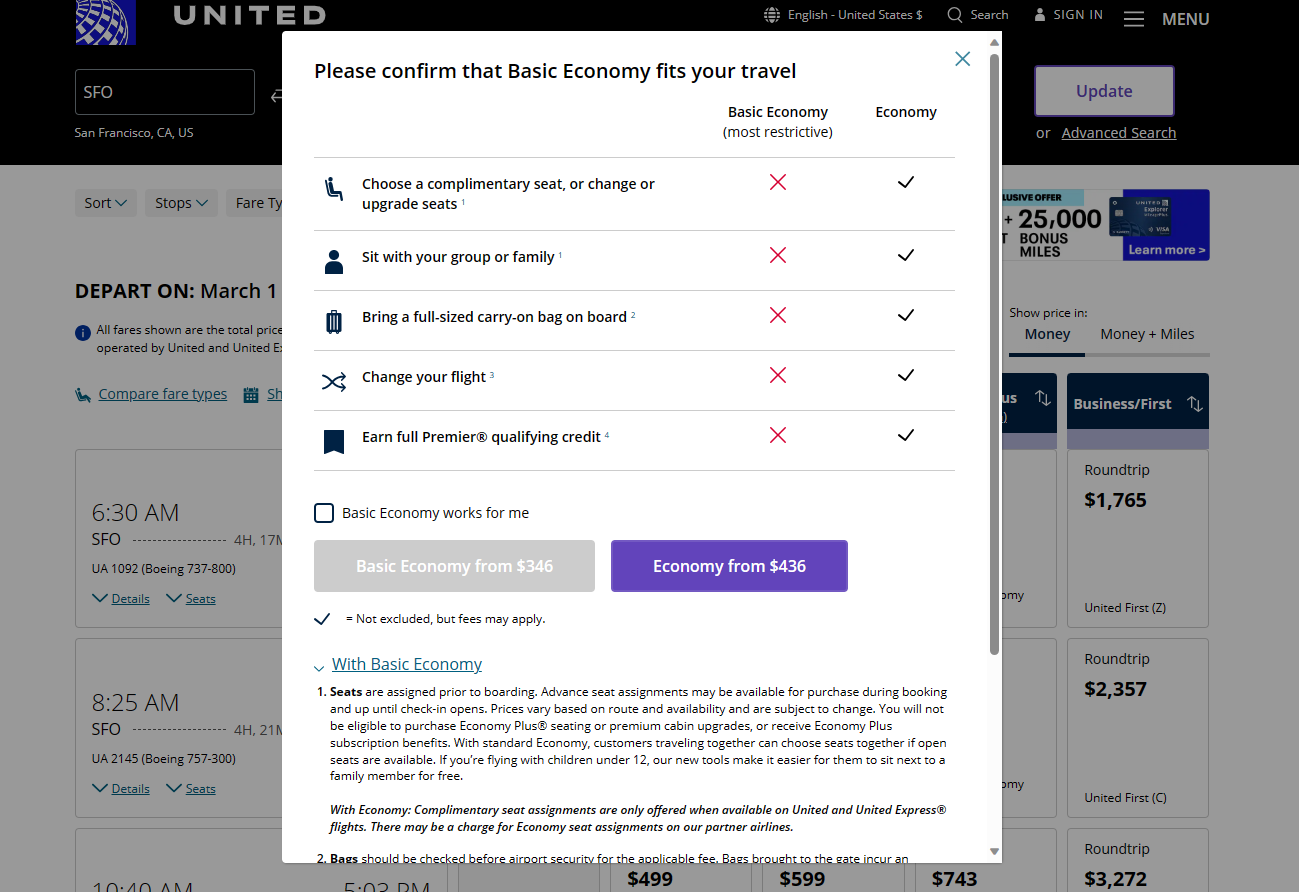Click the crossed arrows change flight icon
The height and width of the screenshot is (892, 1299).
tap(333, 380)
